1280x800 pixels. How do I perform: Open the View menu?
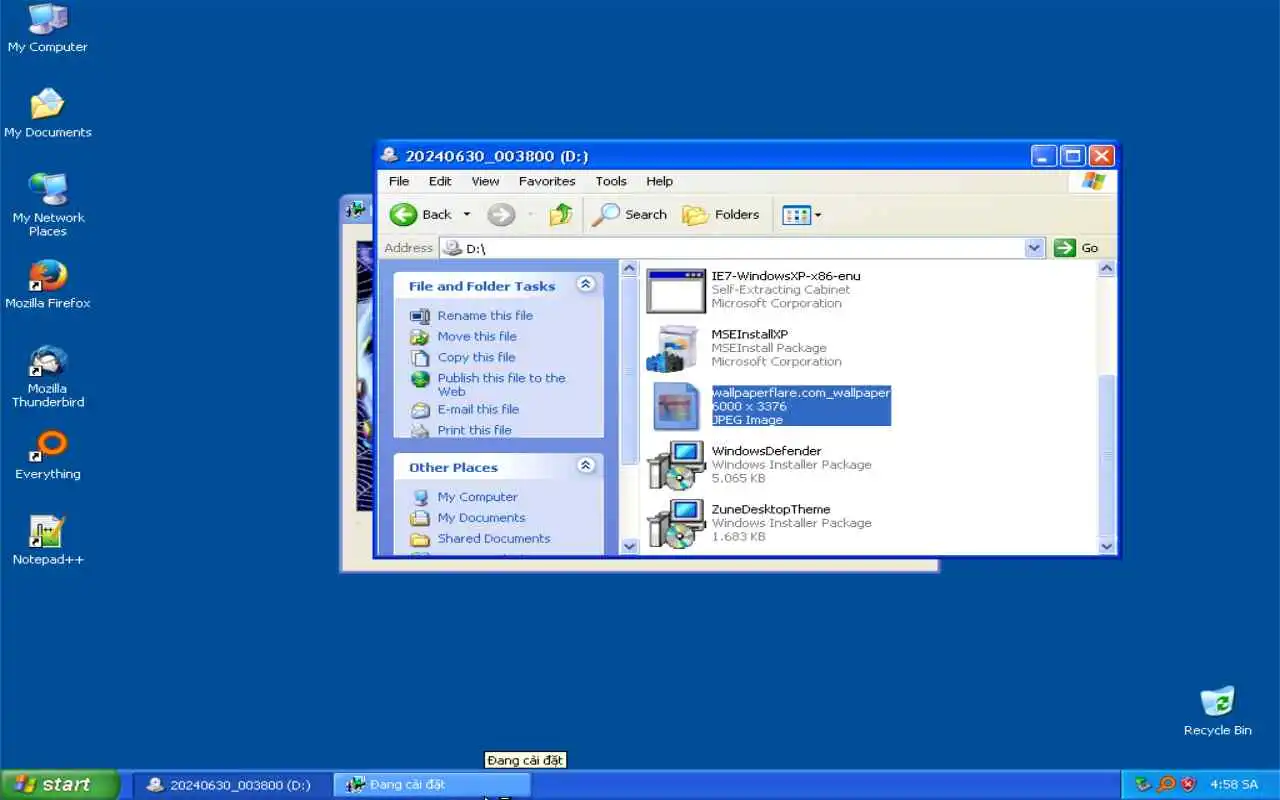(485, 181)
